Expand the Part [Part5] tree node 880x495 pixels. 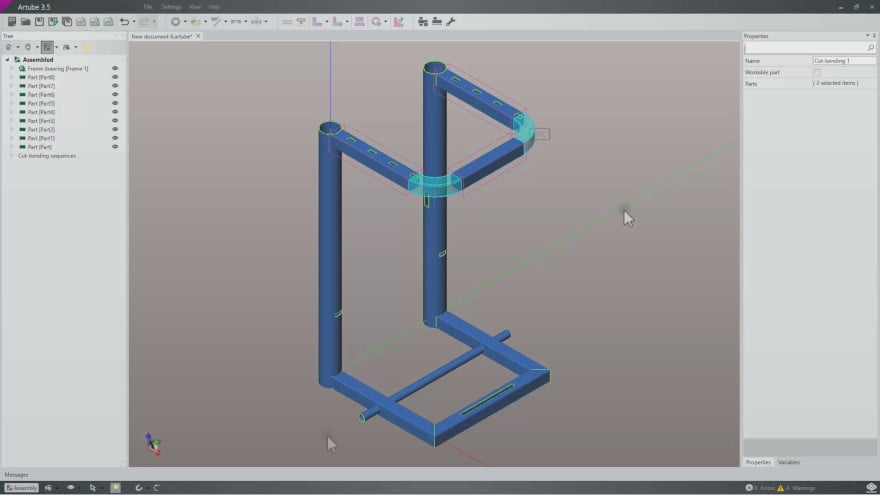(x=11, y=104)
